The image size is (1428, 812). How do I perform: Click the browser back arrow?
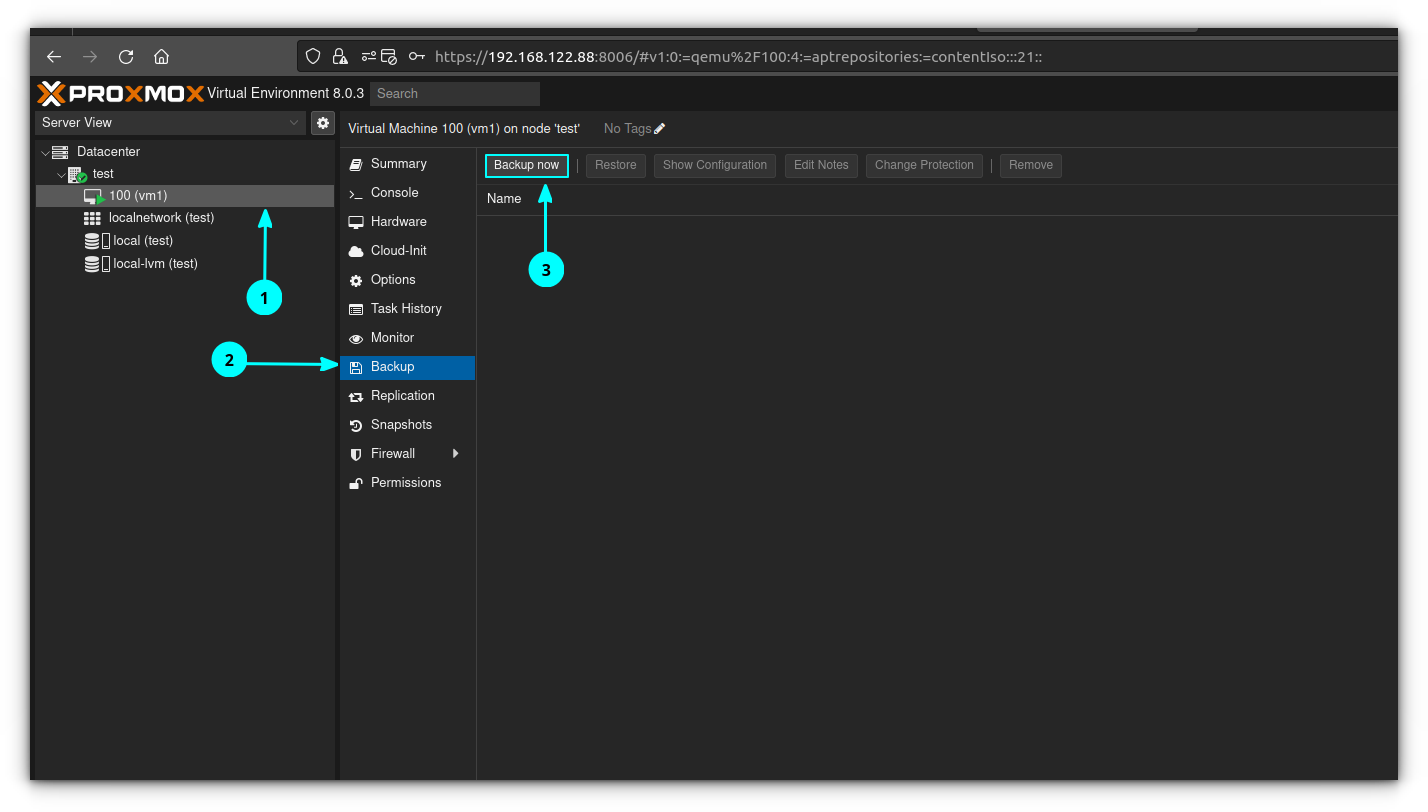pyautogui.click(x=54, y=57)
